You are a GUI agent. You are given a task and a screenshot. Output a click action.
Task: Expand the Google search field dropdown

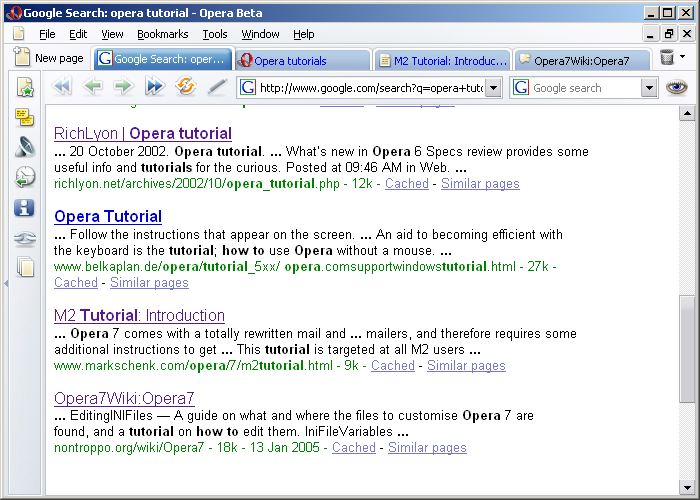[650, 88]
